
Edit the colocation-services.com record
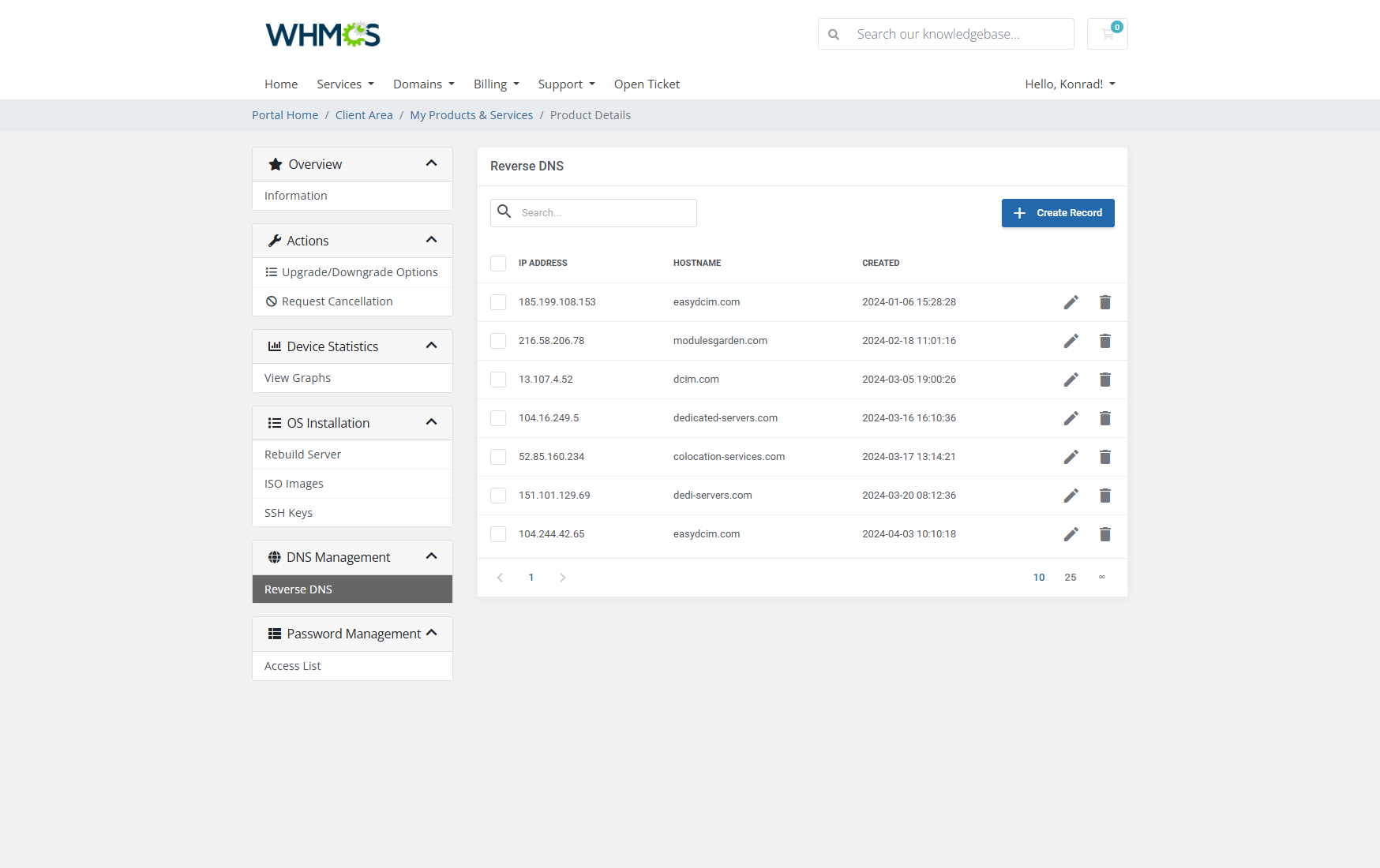(1071, 457)
